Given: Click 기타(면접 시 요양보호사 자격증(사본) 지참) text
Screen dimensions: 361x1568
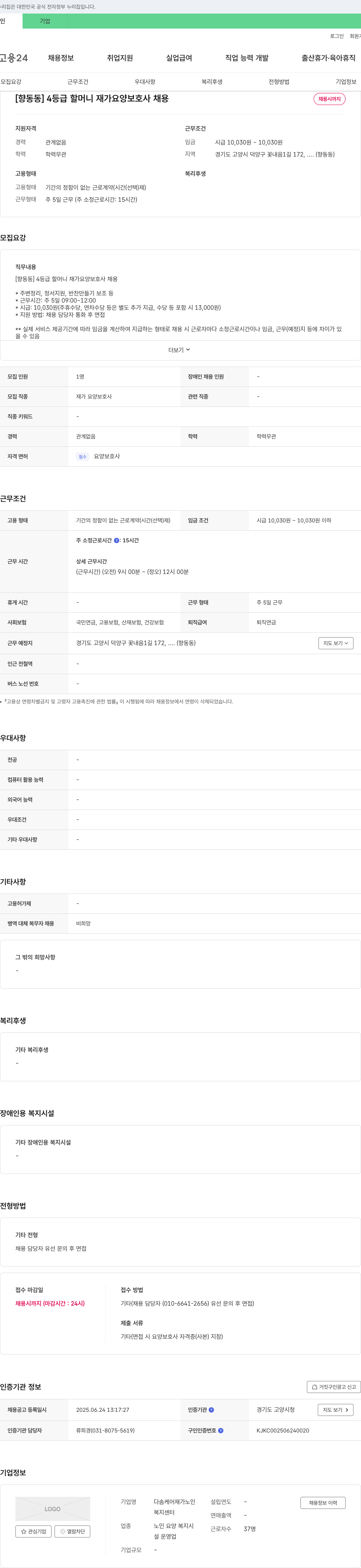Looking at the screenshot, I should pos(171,1336).
